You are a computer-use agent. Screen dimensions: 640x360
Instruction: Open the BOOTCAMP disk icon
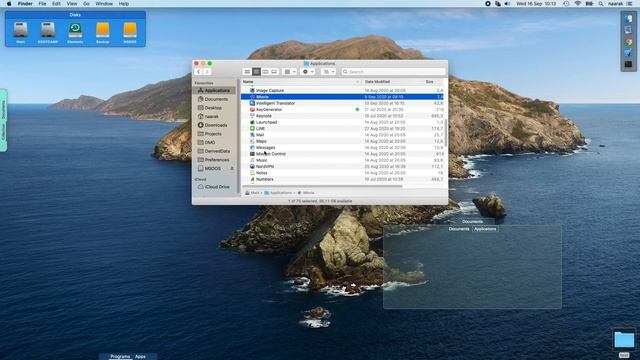point(48,31)
